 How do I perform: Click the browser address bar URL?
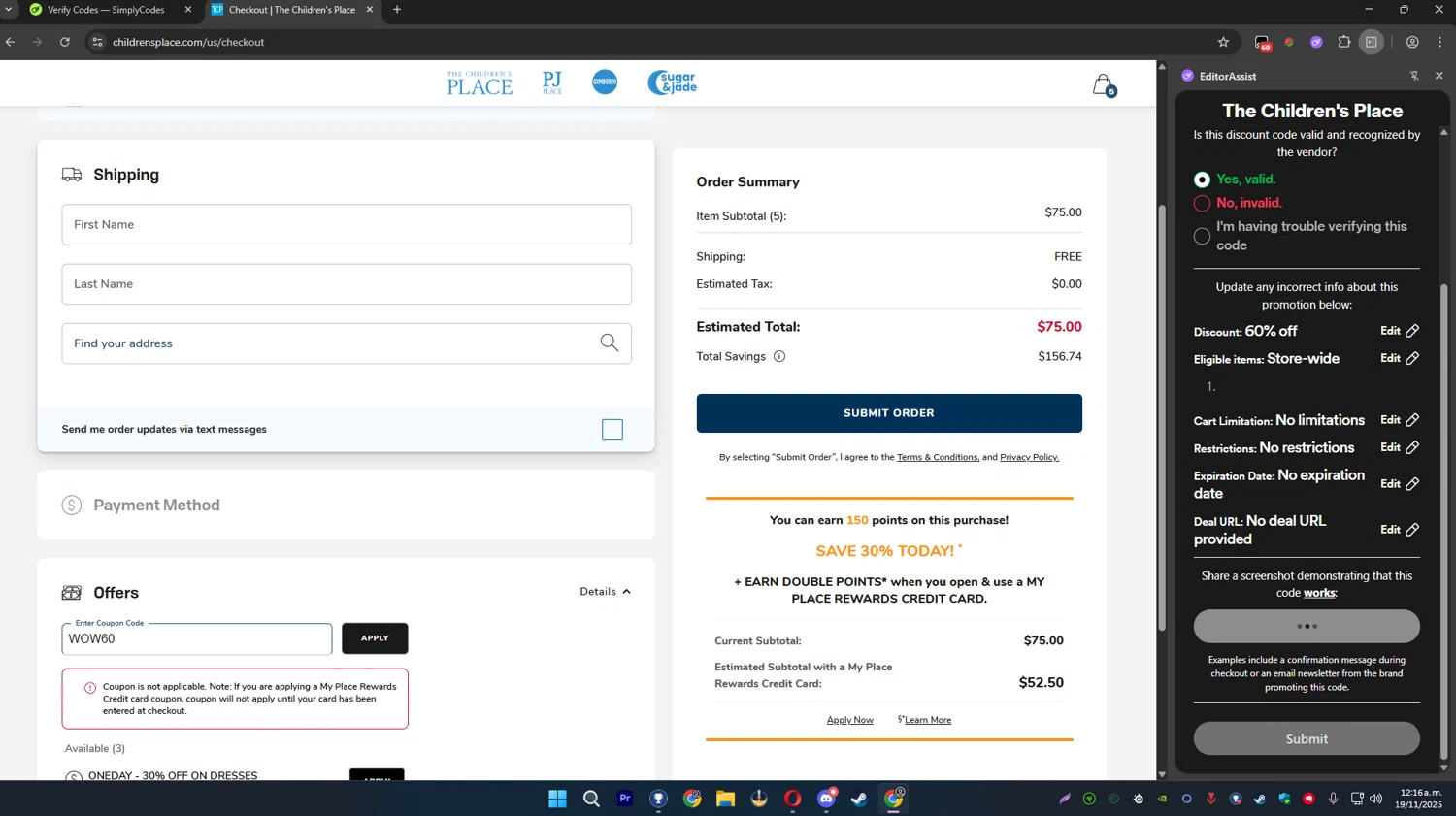pyautogui.click(x=188, y=42)
